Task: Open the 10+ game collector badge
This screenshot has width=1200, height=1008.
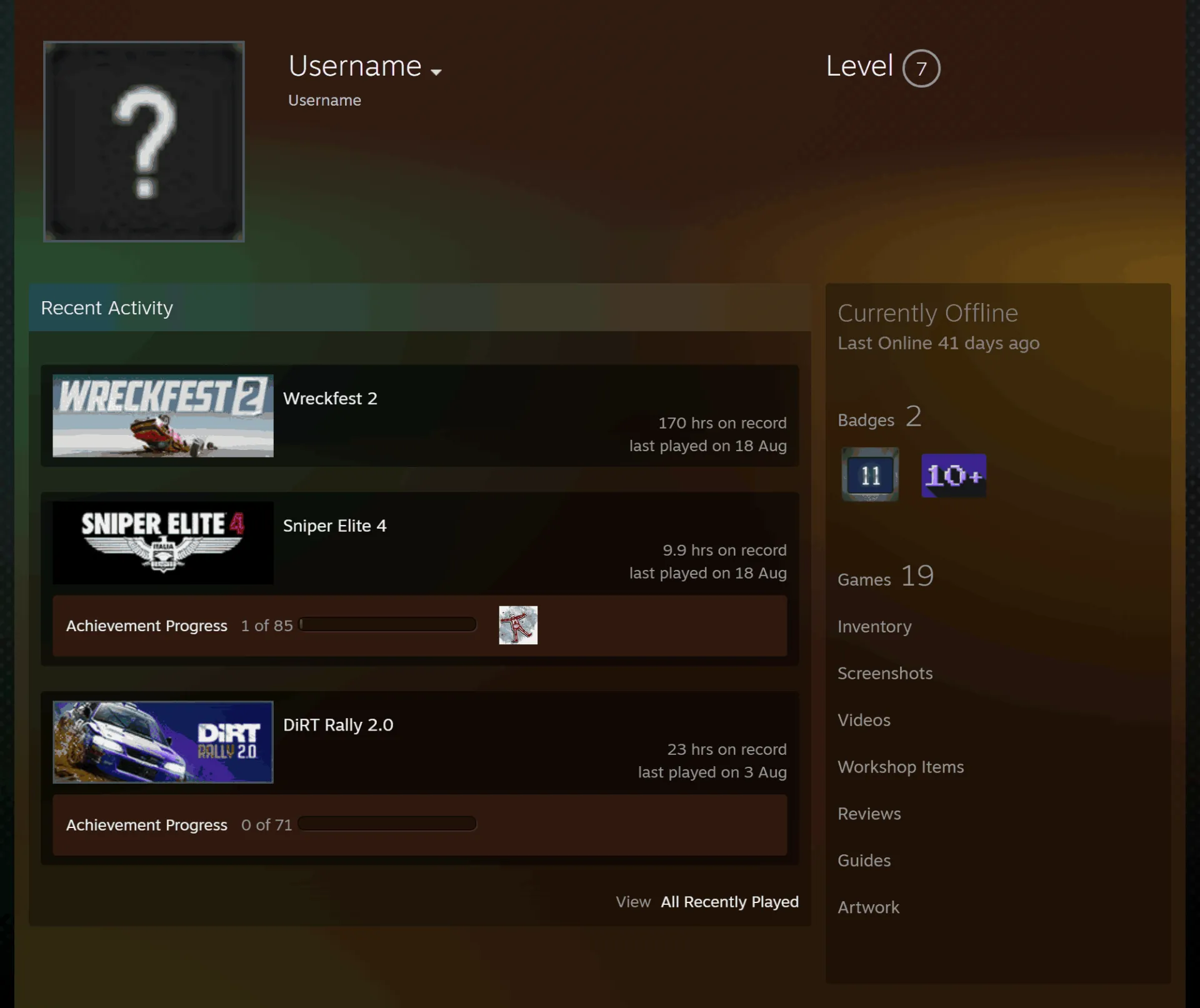Action: pos(954,476)
